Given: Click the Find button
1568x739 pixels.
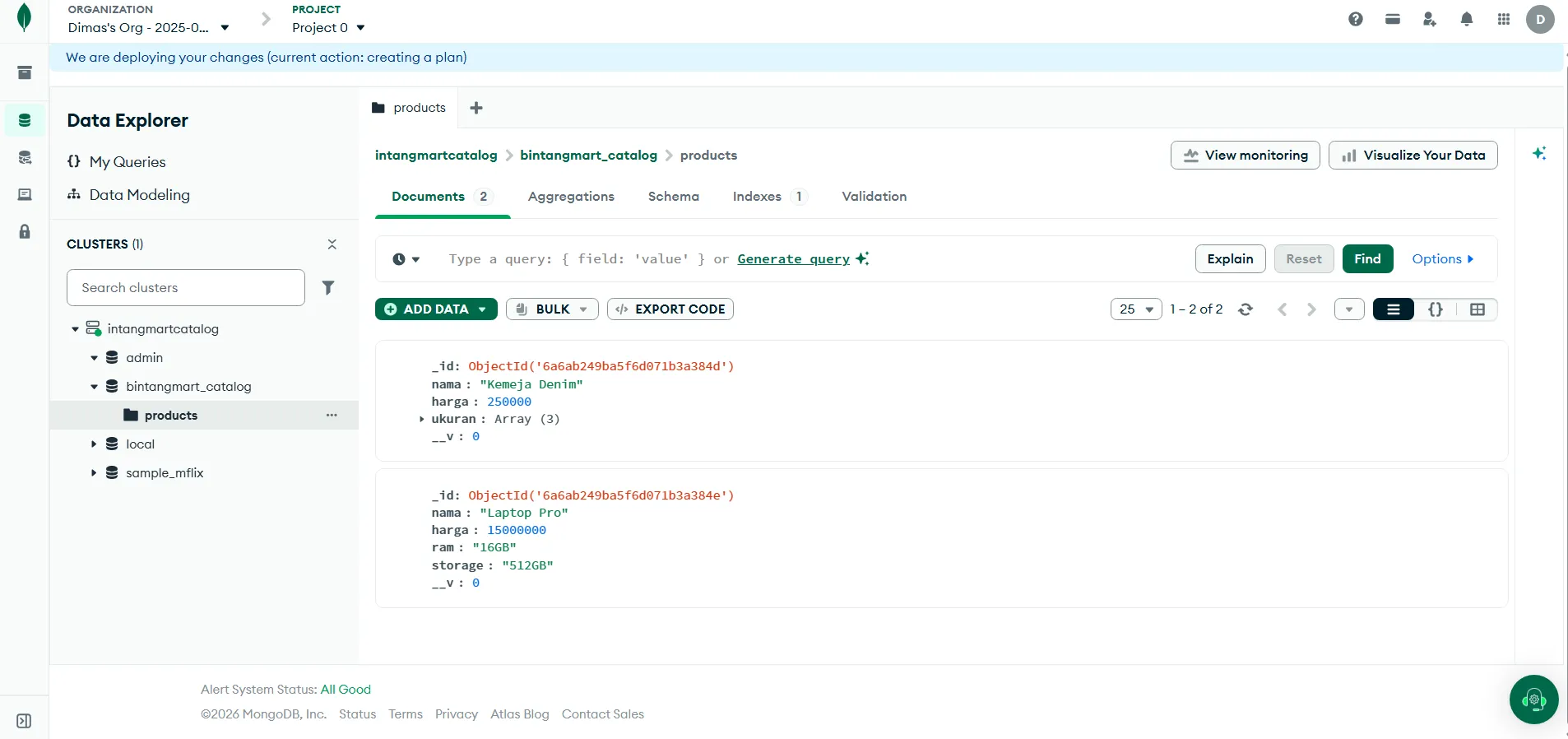Looking at the screenshot, I should (1368, 259).
